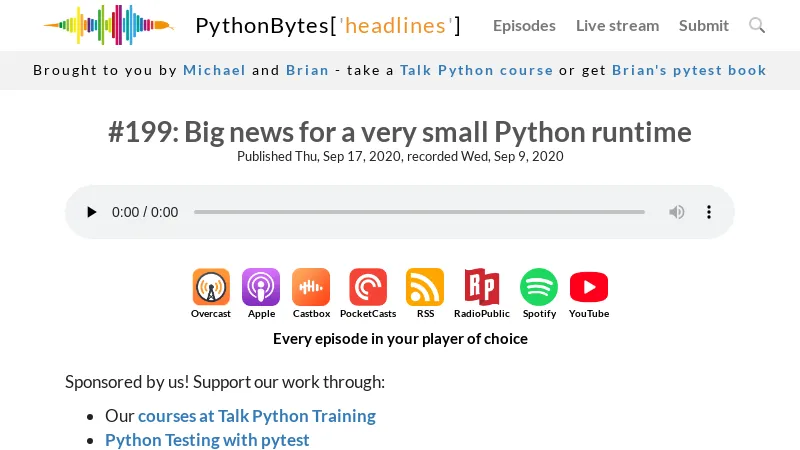This screenshot has height=450, width=800.
Task: Follow the Talk Python course link
Action: coord(476,70)
